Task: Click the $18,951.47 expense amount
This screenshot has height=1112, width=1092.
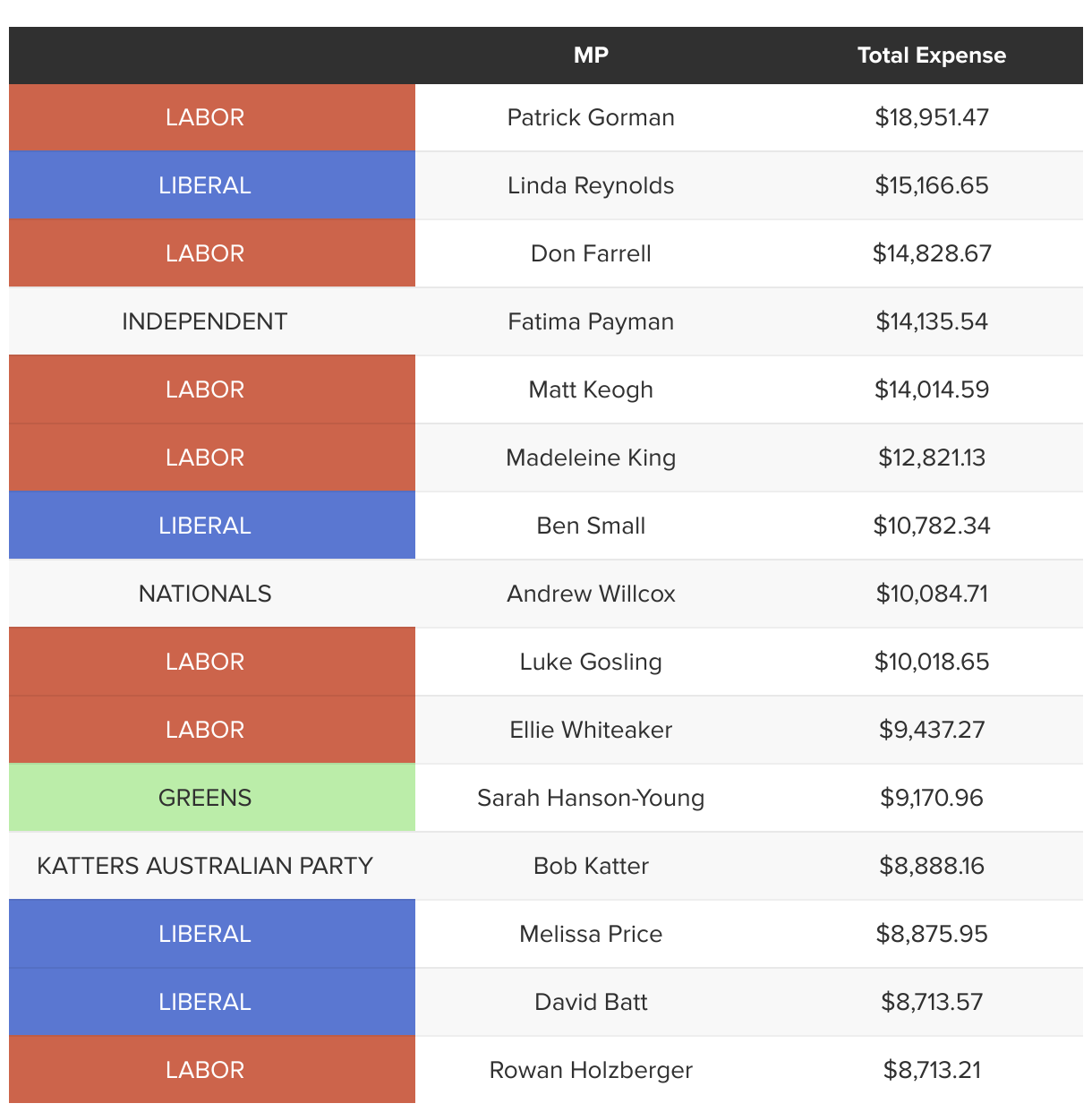Action: [932, 117]
